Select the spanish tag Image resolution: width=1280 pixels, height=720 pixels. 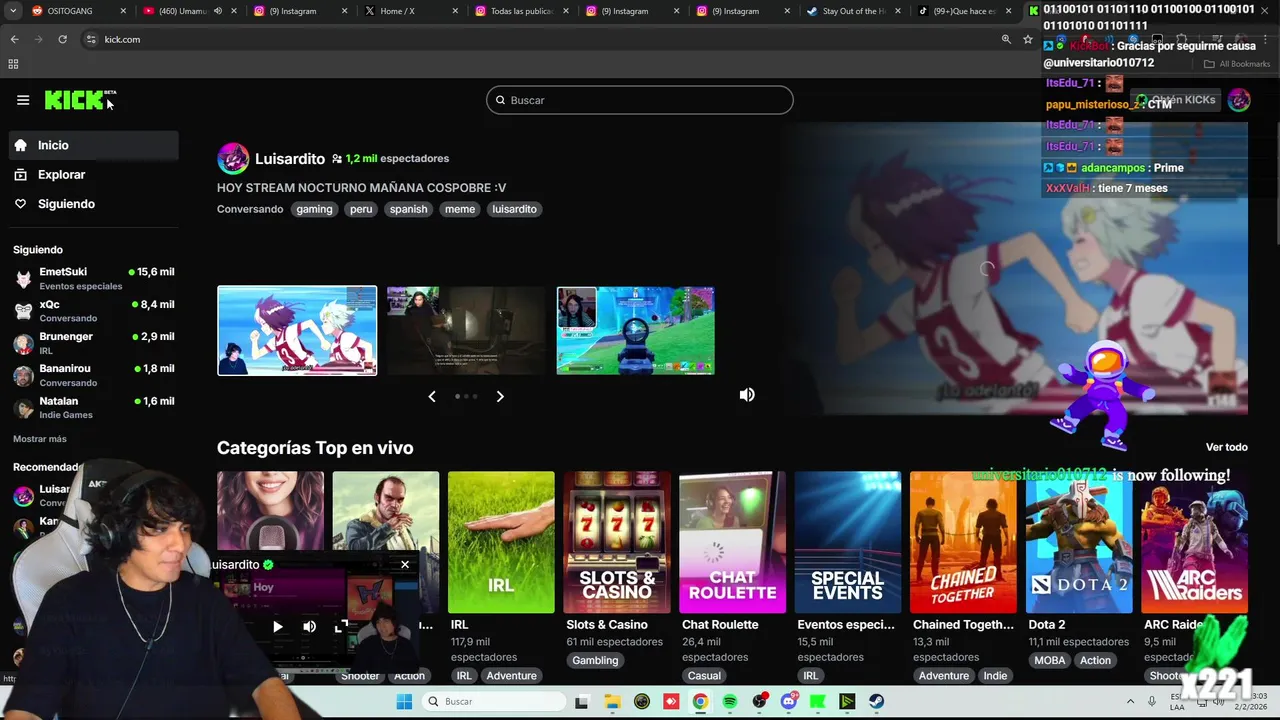(408, 209)
